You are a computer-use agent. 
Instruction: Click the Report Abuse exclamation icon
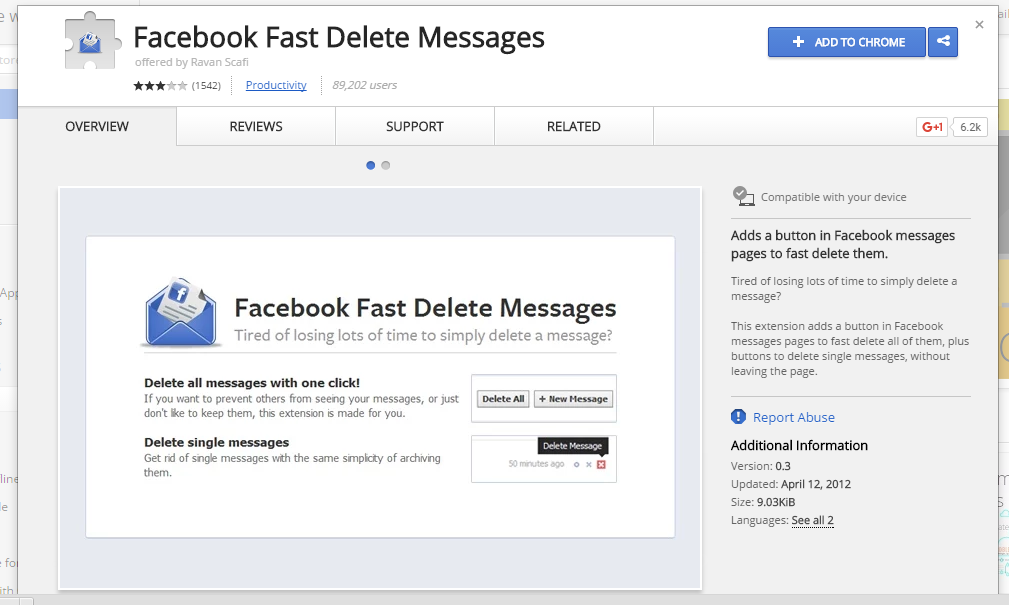tap(738, 416)
